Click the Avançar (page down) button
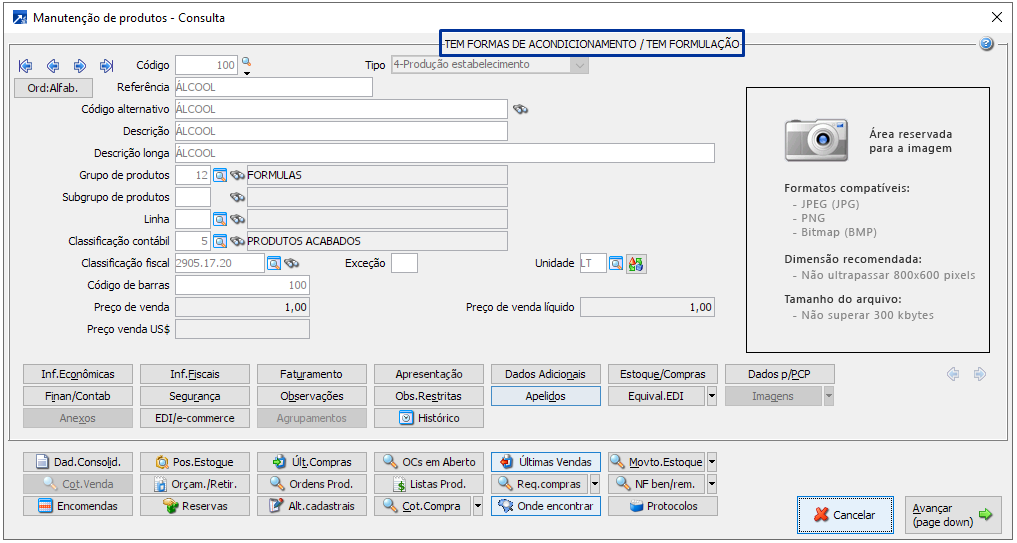Viewport: 1017px width, 543px height. 952,515
